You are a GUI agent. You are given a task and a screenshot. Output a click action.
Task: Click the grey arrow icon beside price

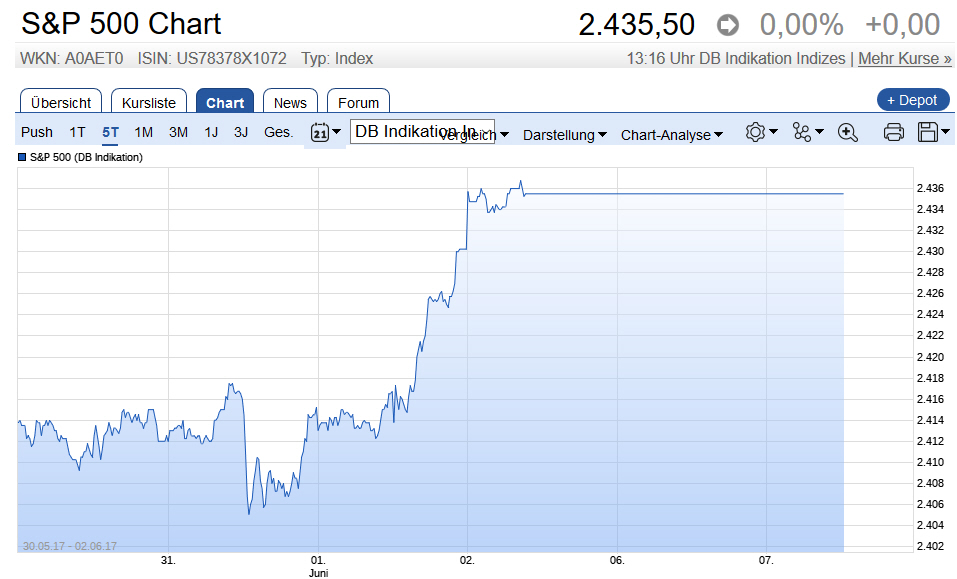[x=728, y=25]
